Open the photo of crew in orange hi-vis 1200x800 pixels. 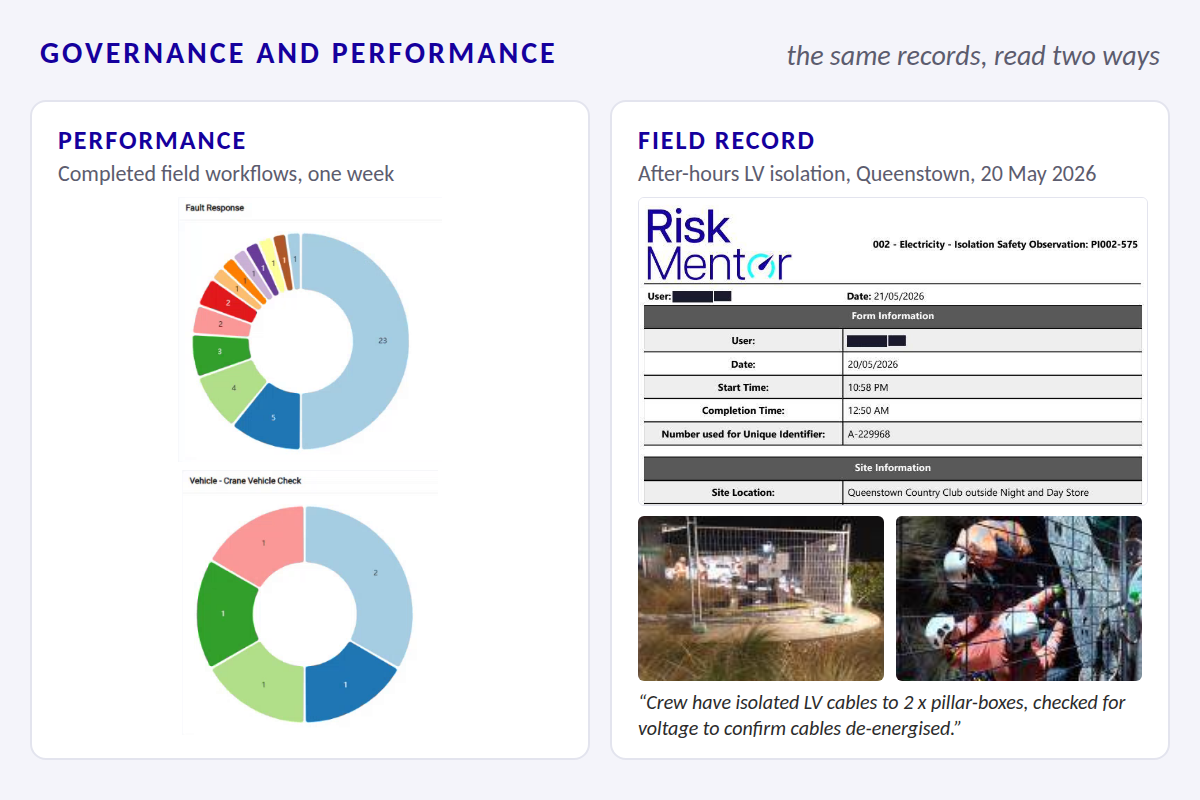[1019, 598]
